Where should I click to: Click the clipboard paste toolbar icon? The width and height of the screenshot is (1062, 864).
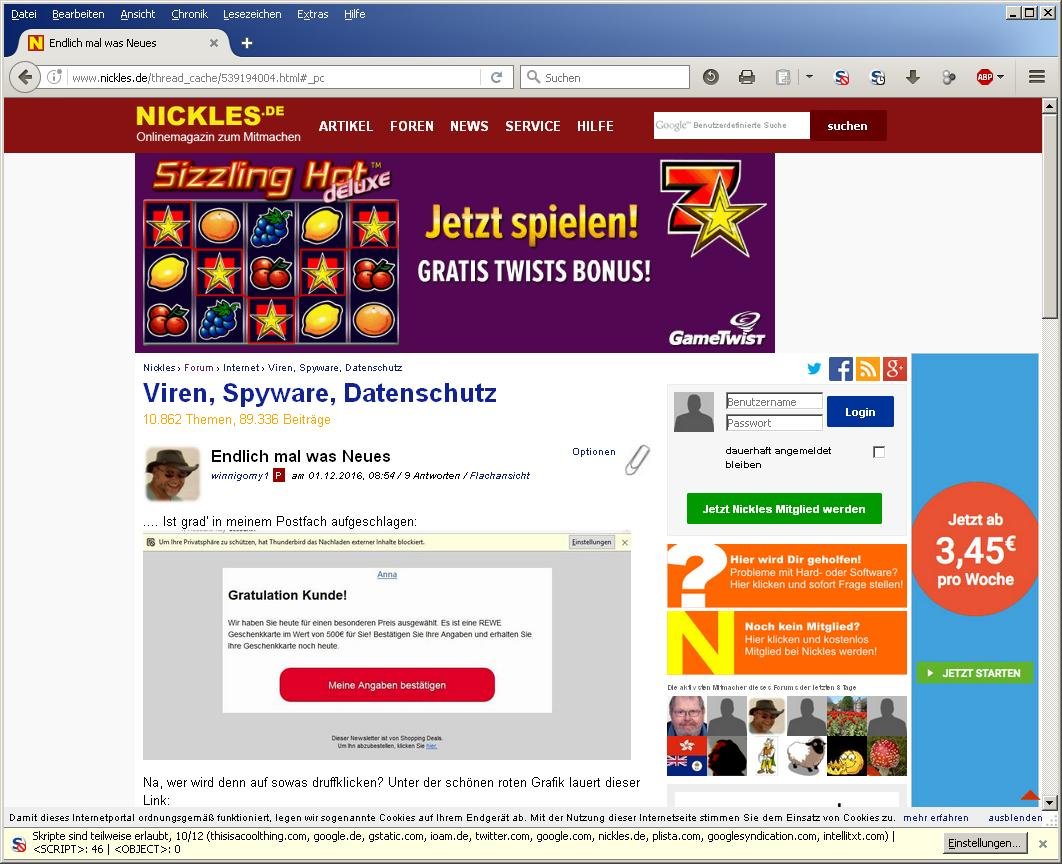(x=783, y=77)
